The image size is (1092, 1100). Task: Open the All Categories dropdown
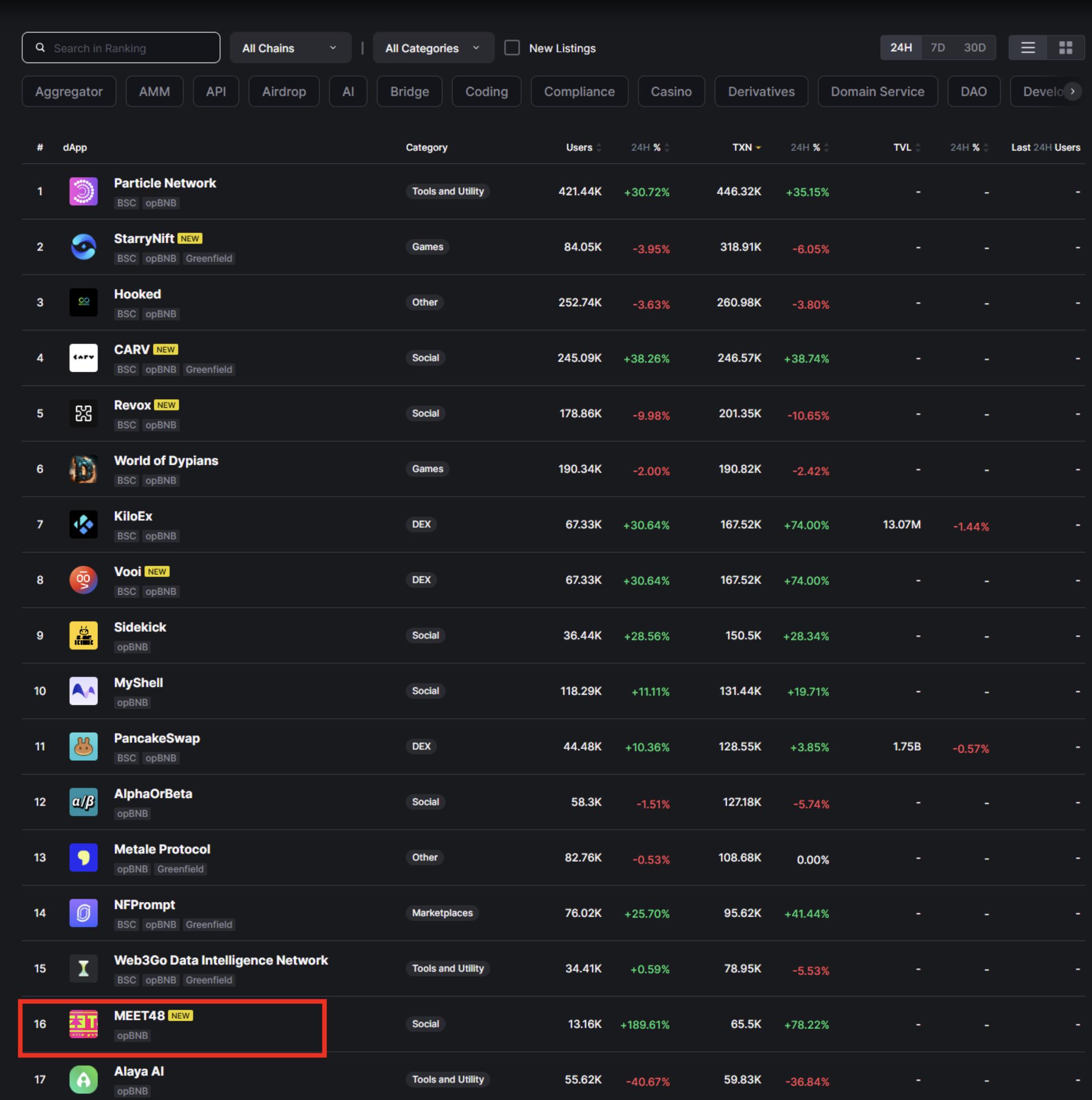[433, 48]
